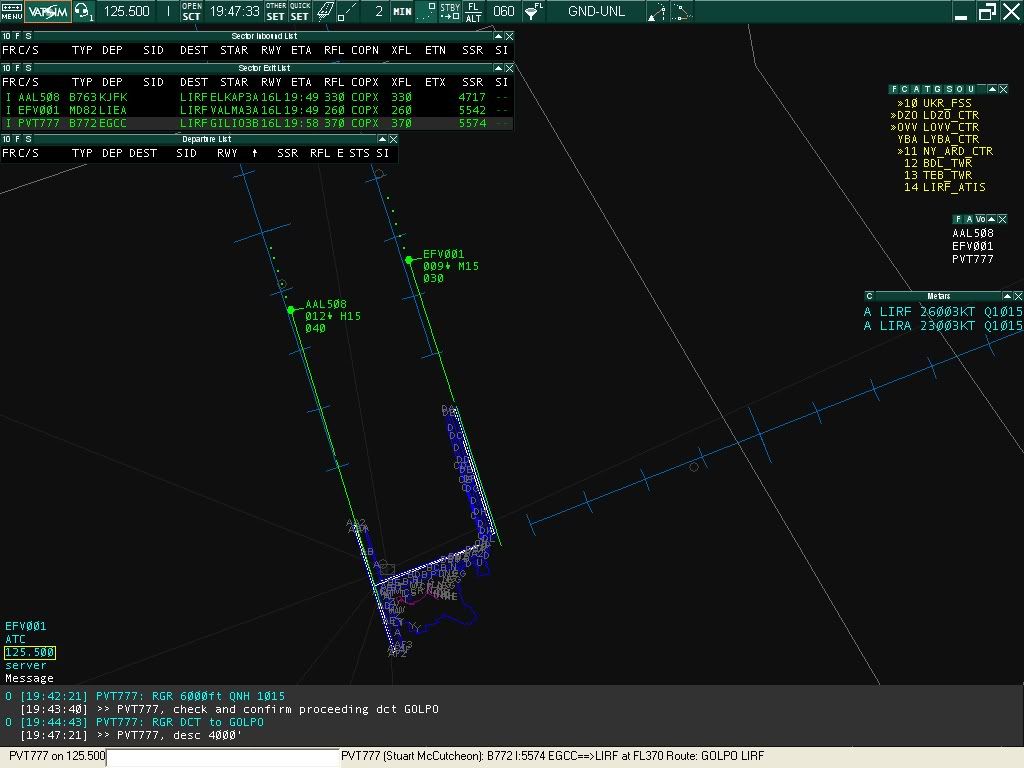Viewport: 1024px width, 768px height.
Task: Select AAL508 row in Sector Exit List
Action: click(x=256, y=97)
